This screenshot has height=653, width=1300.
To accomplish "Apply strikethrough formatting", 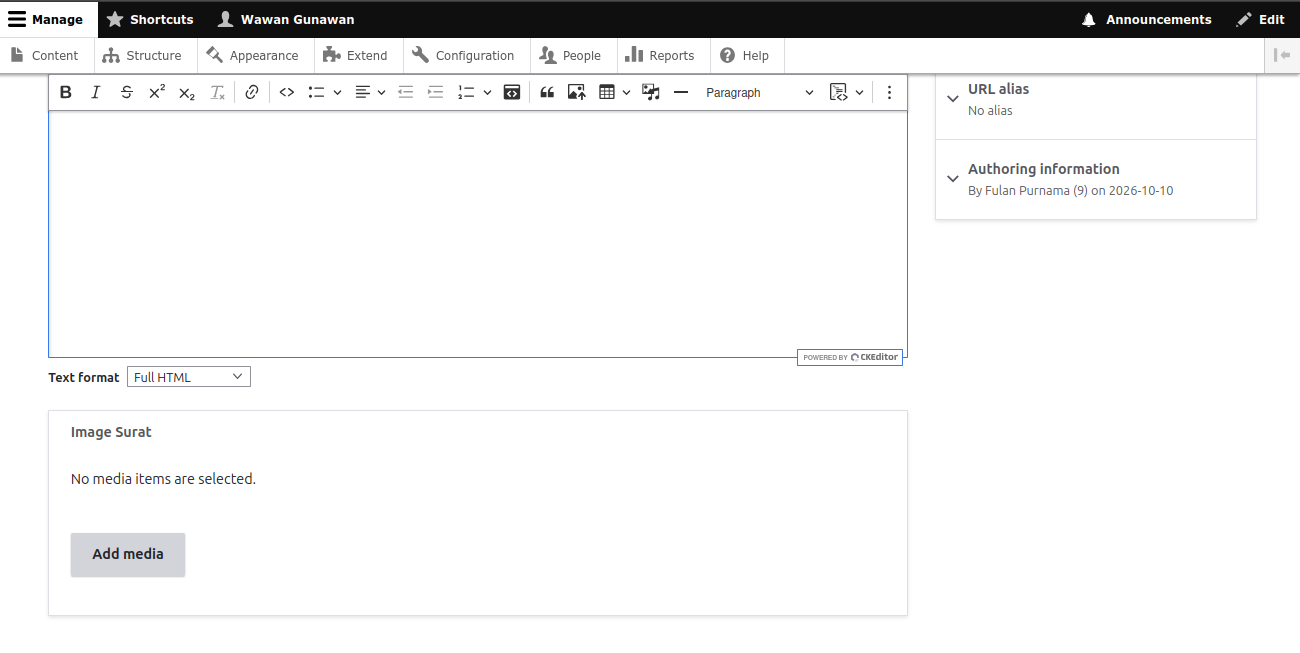I will point(126,92).
